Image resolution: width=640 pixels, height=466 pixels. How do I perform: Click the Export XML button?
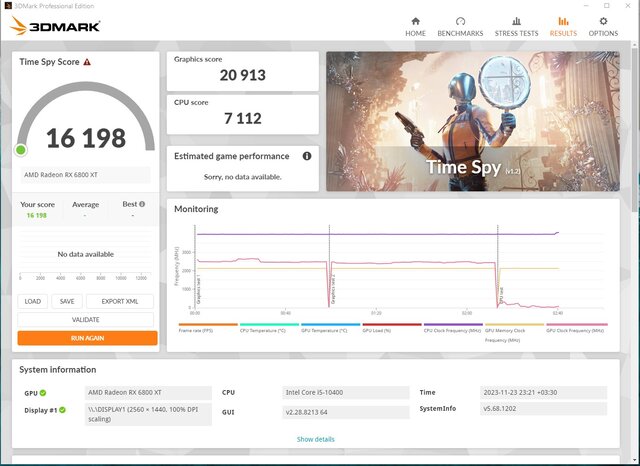119,301
